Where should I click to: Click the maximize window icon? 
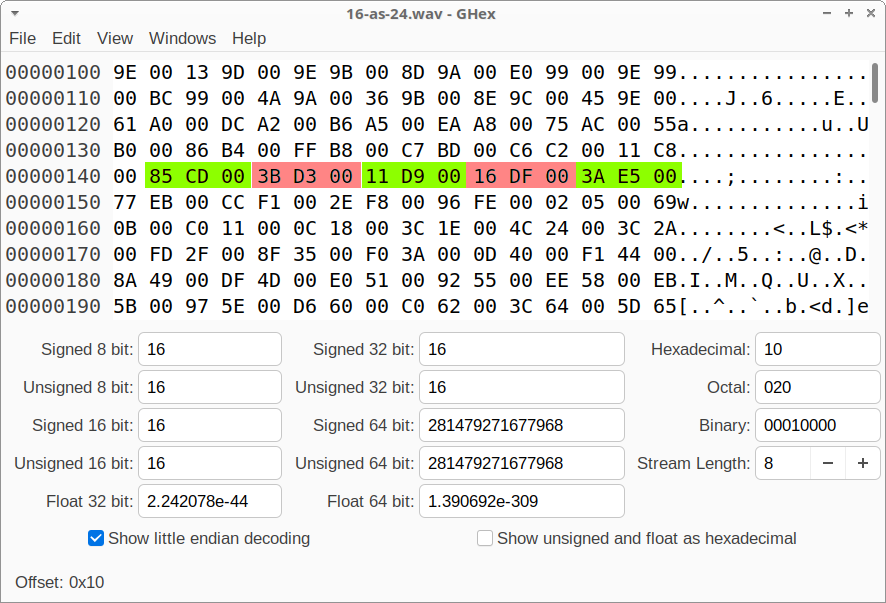point(849,13)
